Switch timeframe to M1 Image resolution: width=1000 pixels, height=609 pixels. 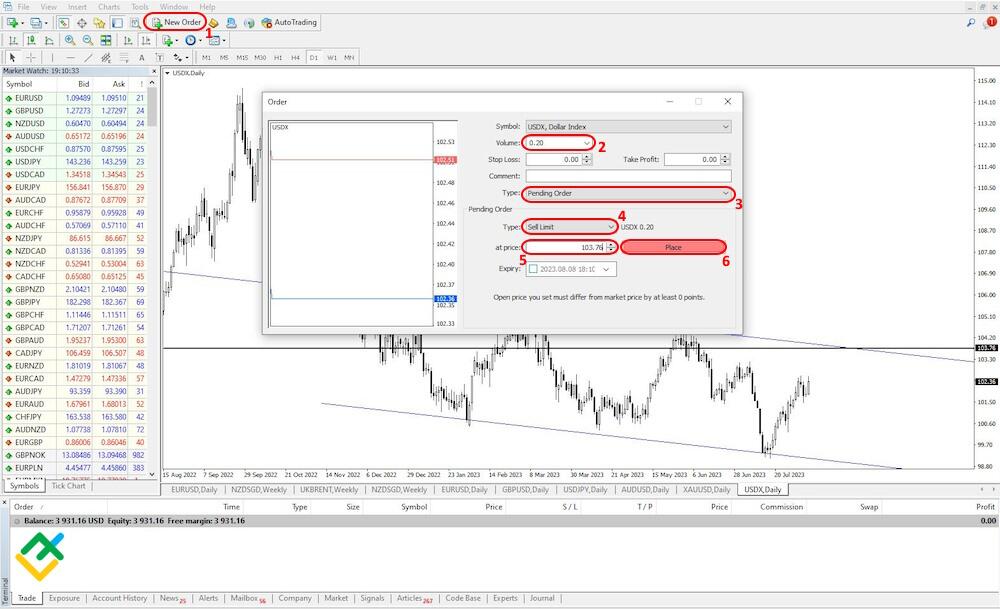[x=206, y=57]
